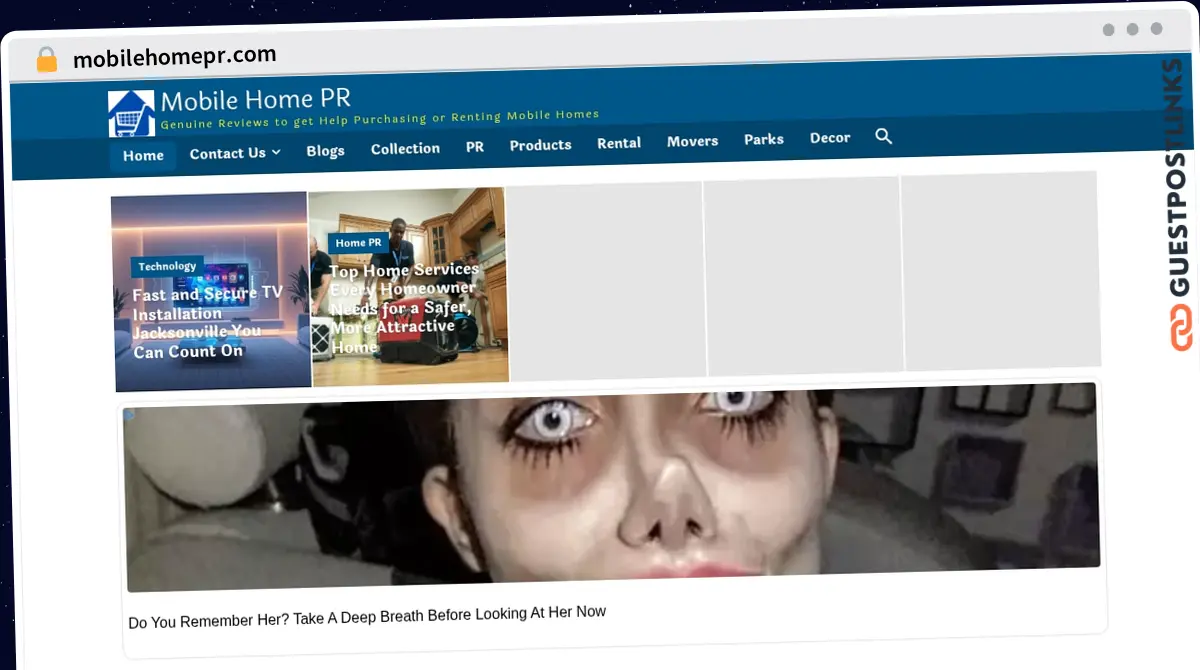
Task: Click the blue pin icon on the featured post
Action: [x=130, y=413]
